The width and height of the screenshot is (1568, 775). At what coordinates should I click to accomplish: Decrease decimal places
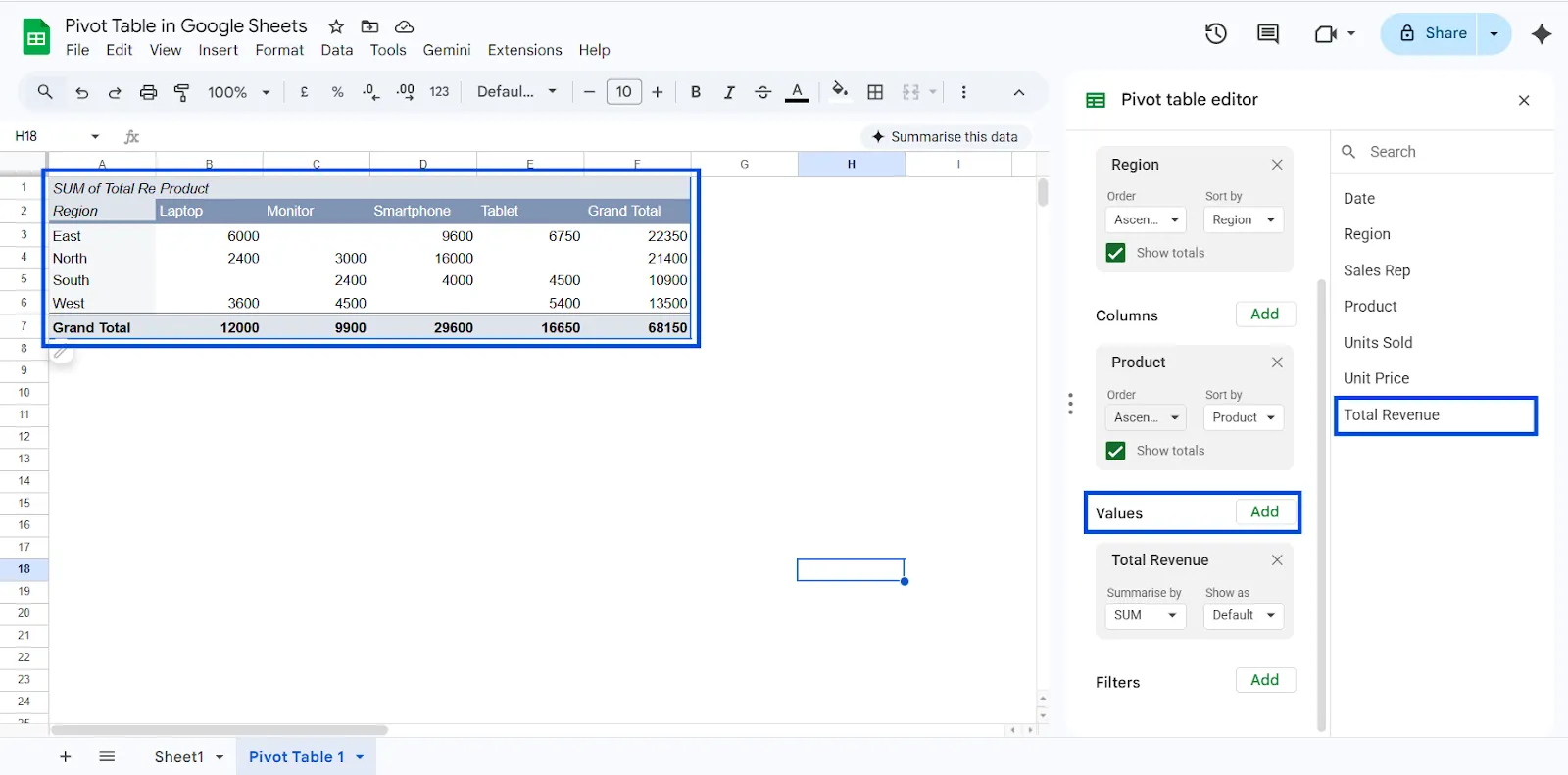pos(370,92)
